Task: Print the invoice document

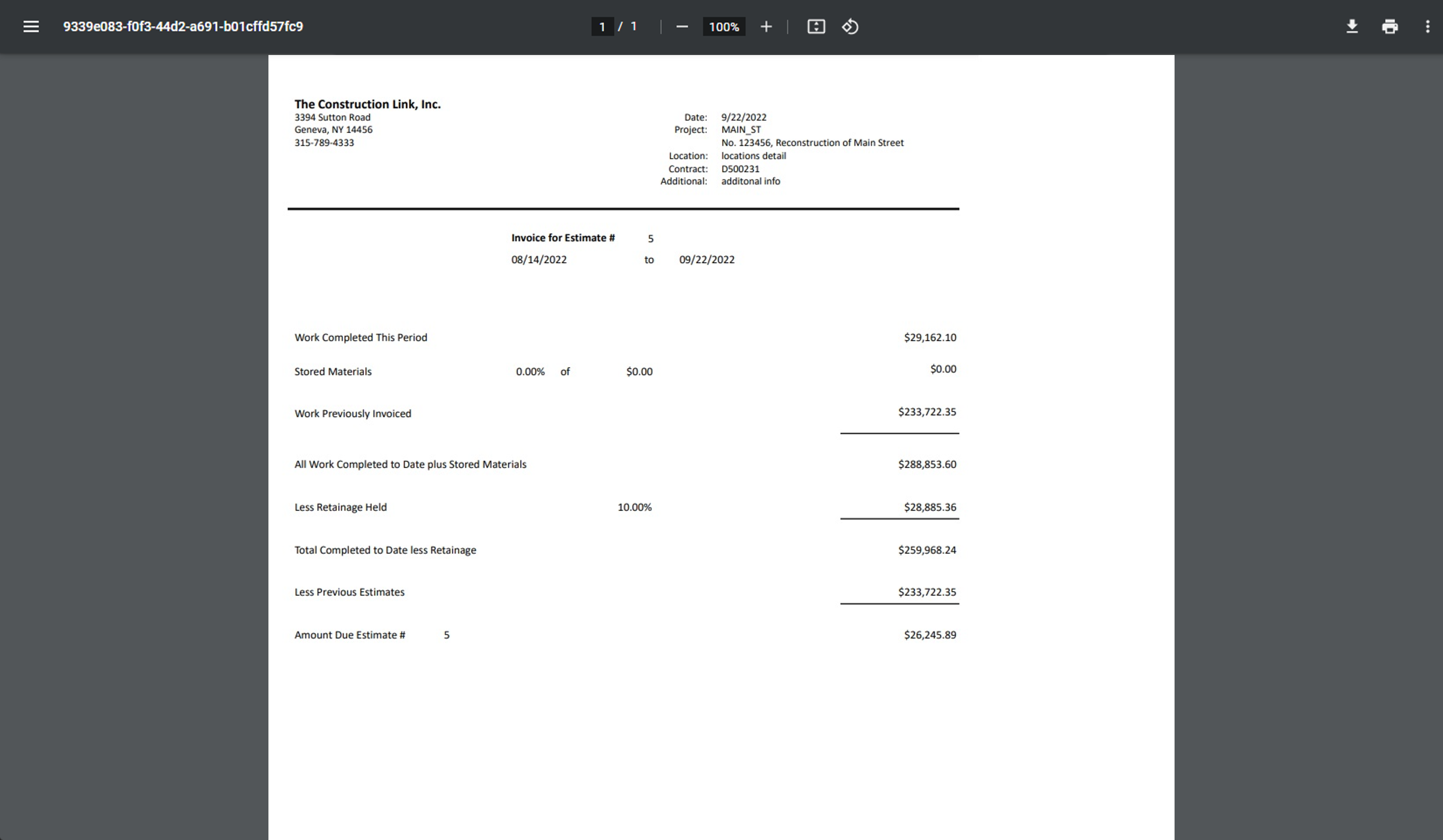Action: (x=1389, y=26)
